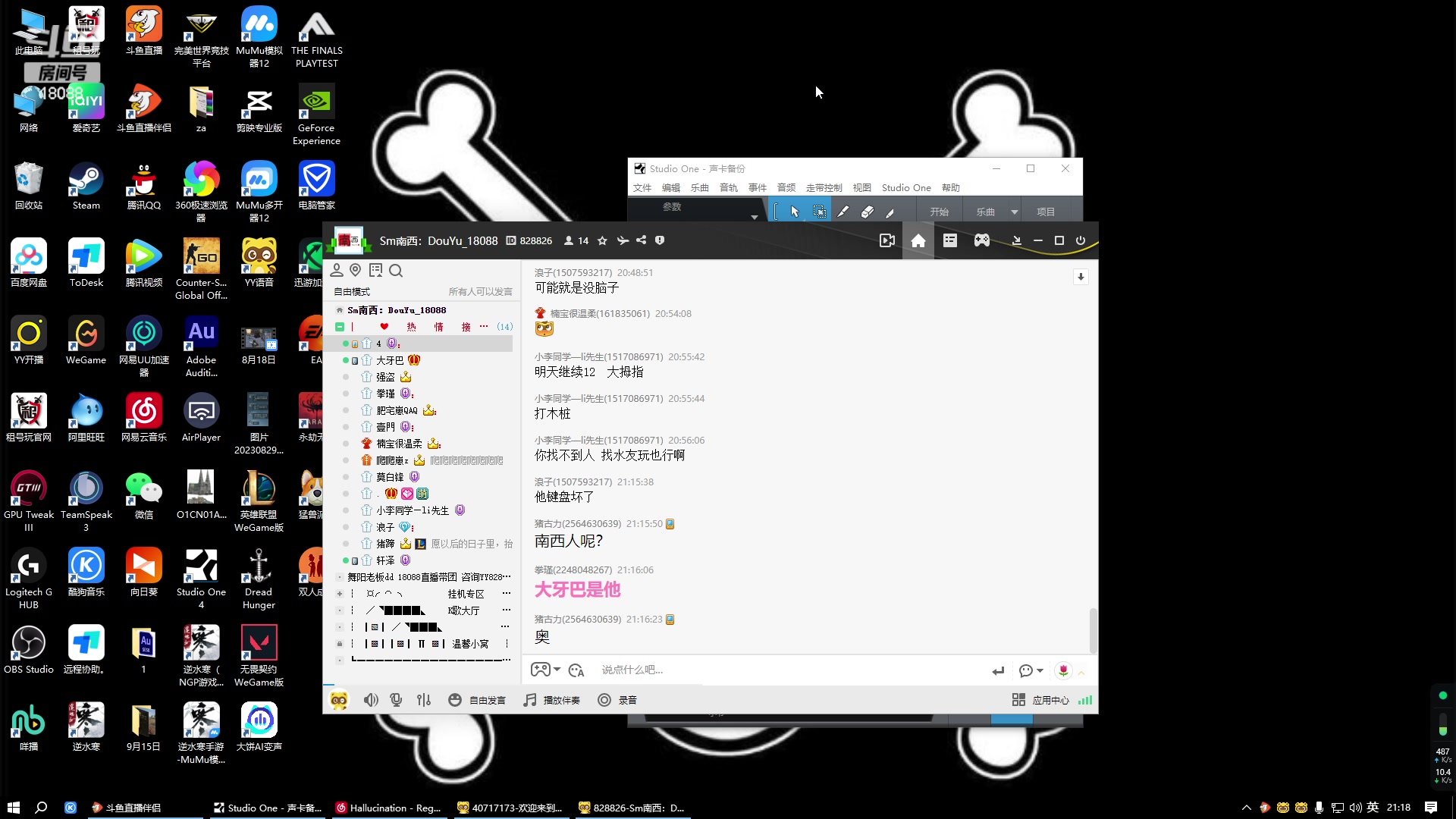This screenshot has width=1456, height=819.
Task: Expand the gift panel up-chevron
Action: [1081, 673]
